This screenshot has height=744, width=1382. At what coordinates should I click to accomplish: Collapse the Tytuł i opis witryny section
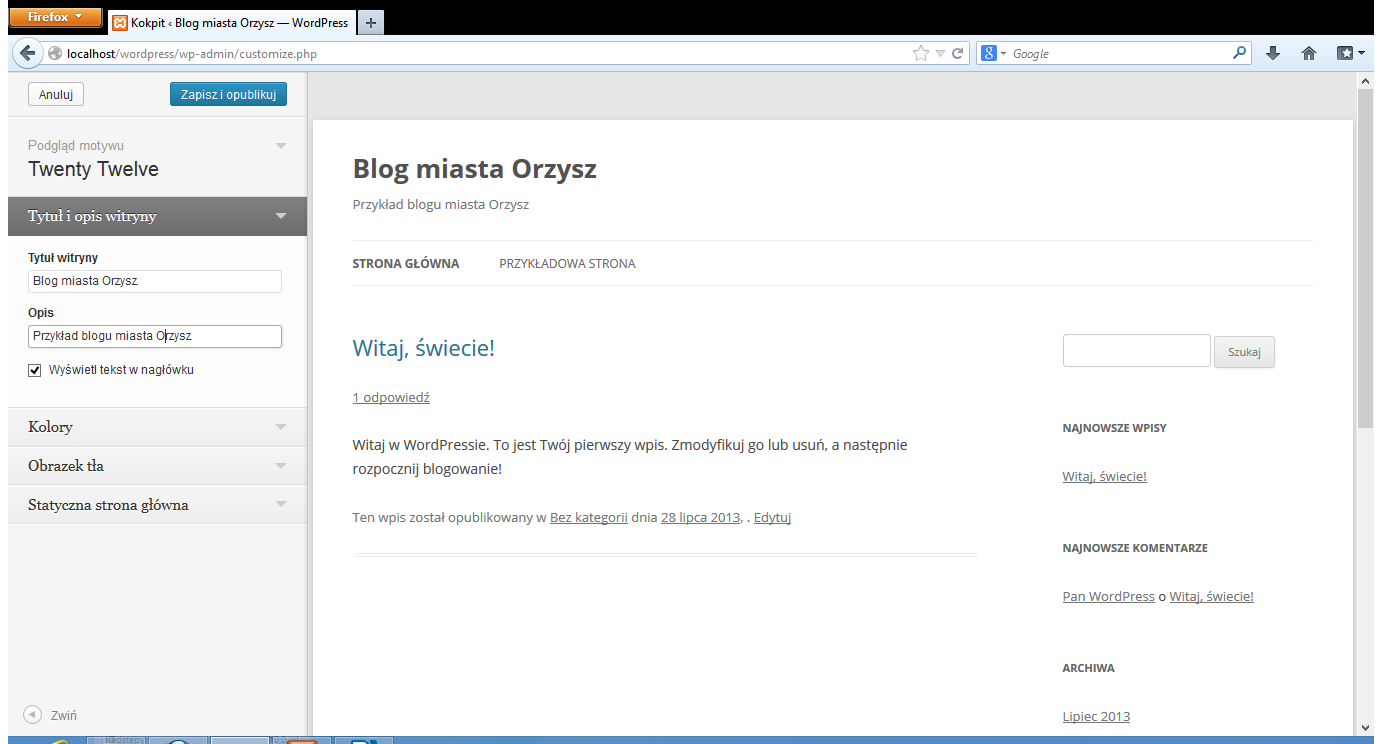click(x=157, y=216)
